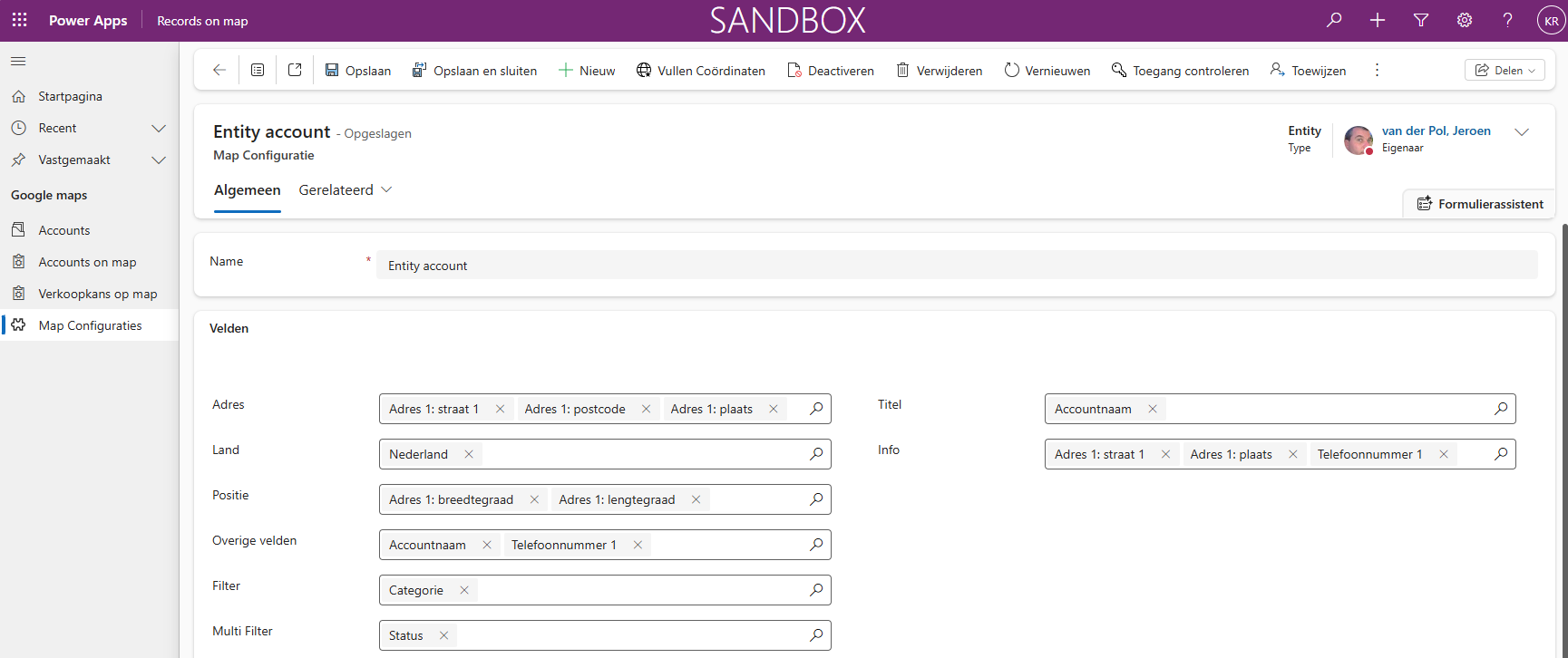This screenshot has height=658, width=1568.
Task: Remove Telefoonnummer 1 from Overige velden
Action: [638, 545]
